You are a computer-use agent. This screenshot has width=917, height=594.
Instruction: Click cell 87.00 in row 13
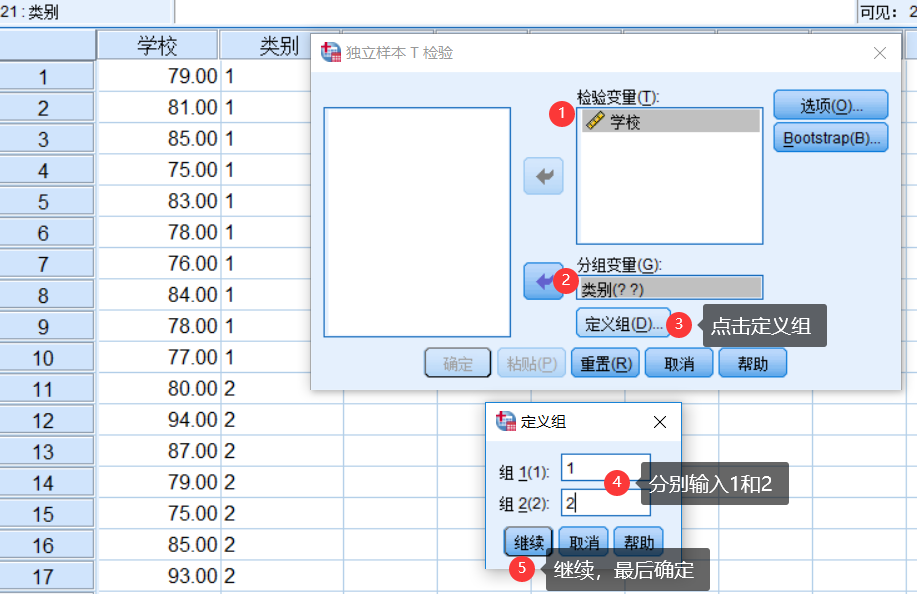158,451
